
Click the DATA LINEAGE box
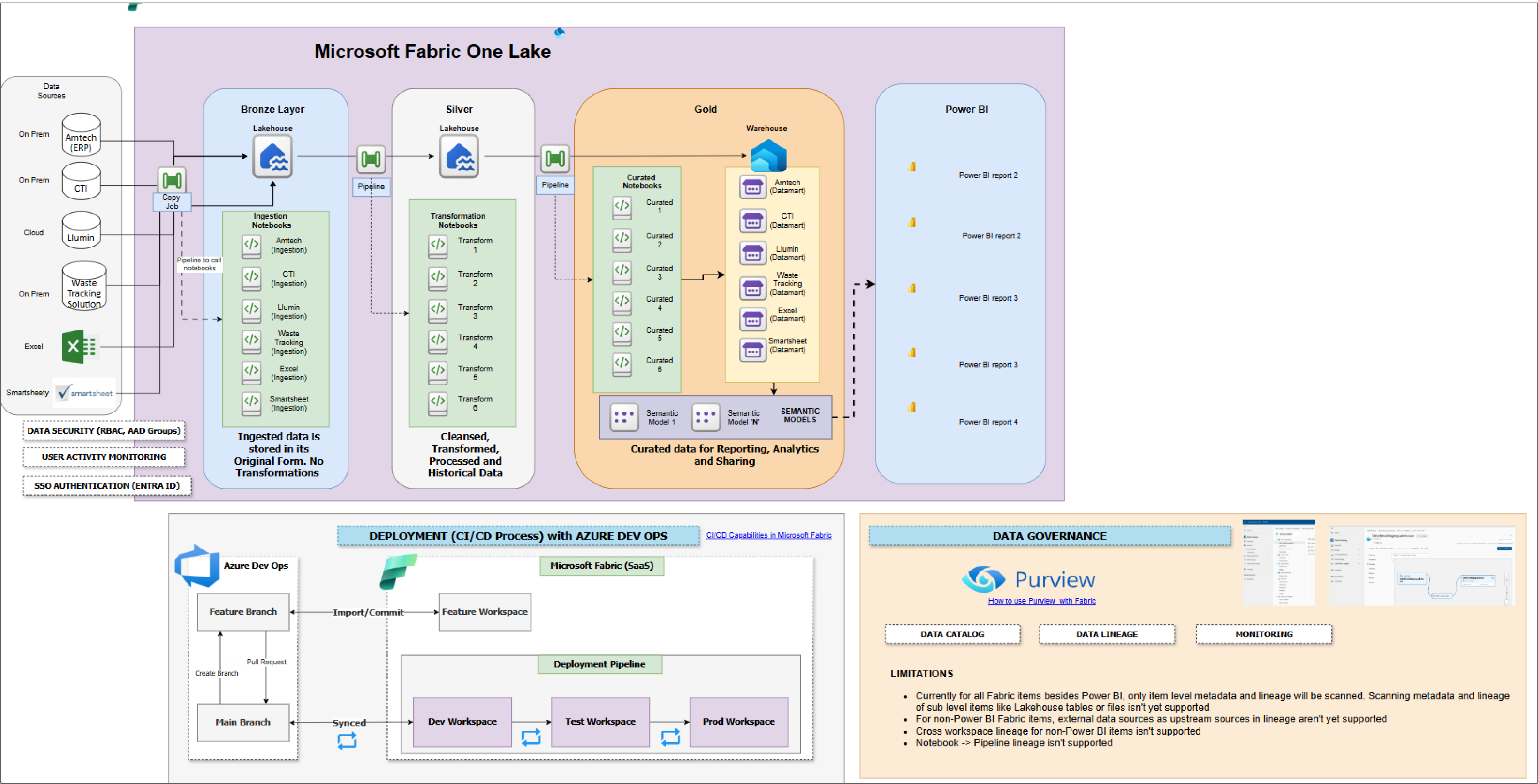(1106, 634)
